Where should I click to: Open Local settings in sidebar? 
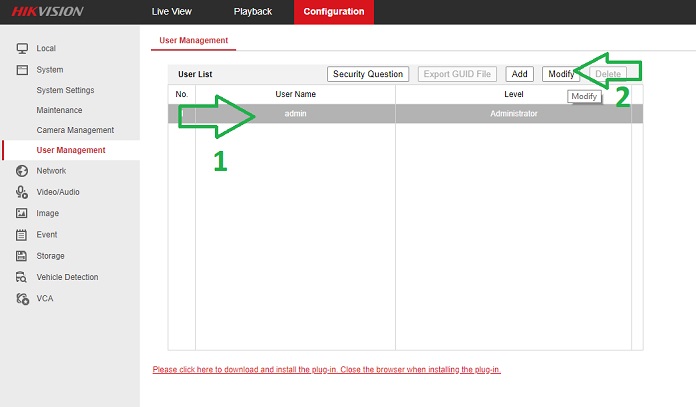[x=46, y=48]
